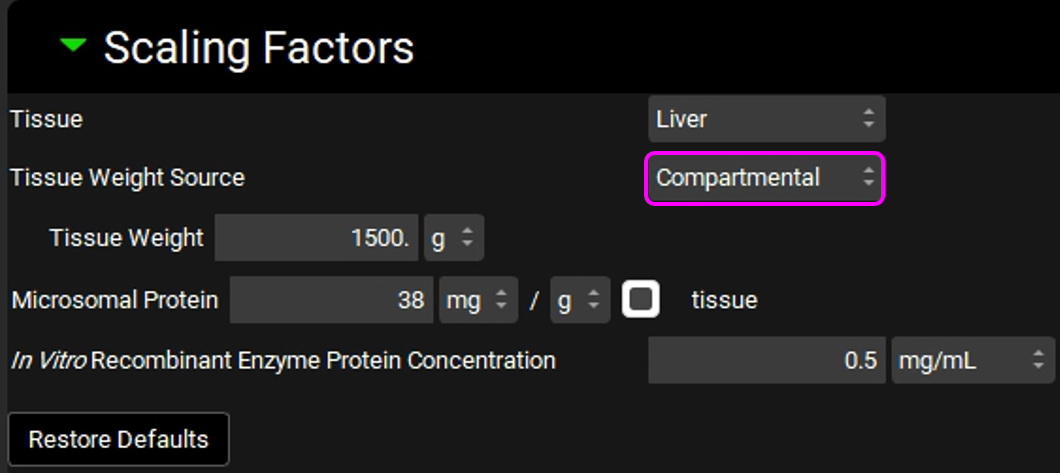Change the Tissue Weight unit dropdown
Image resolution: width=1060 pixels, height=473 pixels.
[x=453, y=239]
